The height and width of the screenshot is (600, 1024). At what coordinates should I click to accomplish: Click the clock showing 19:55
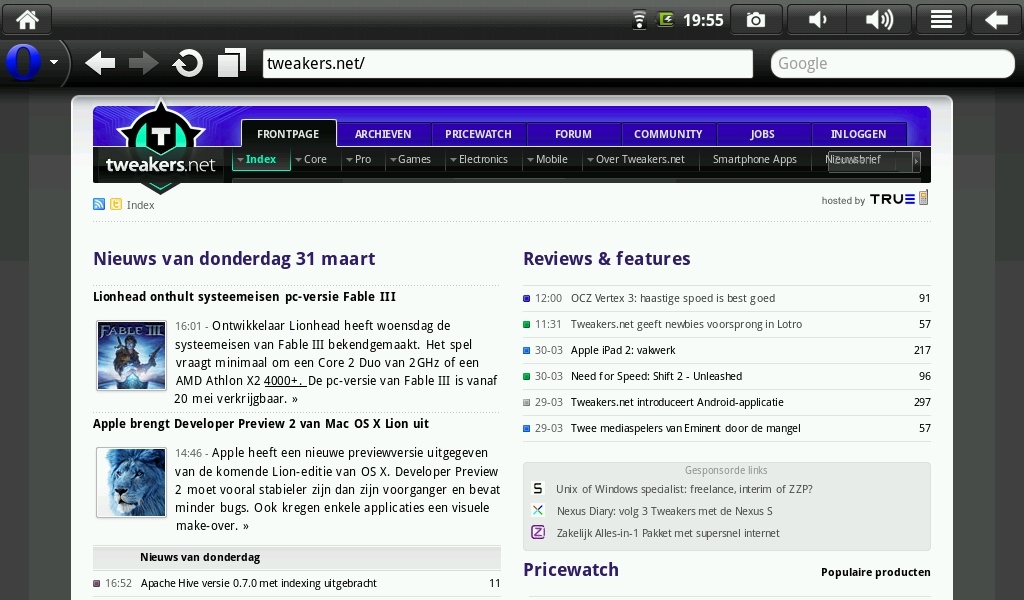[703, 20]
